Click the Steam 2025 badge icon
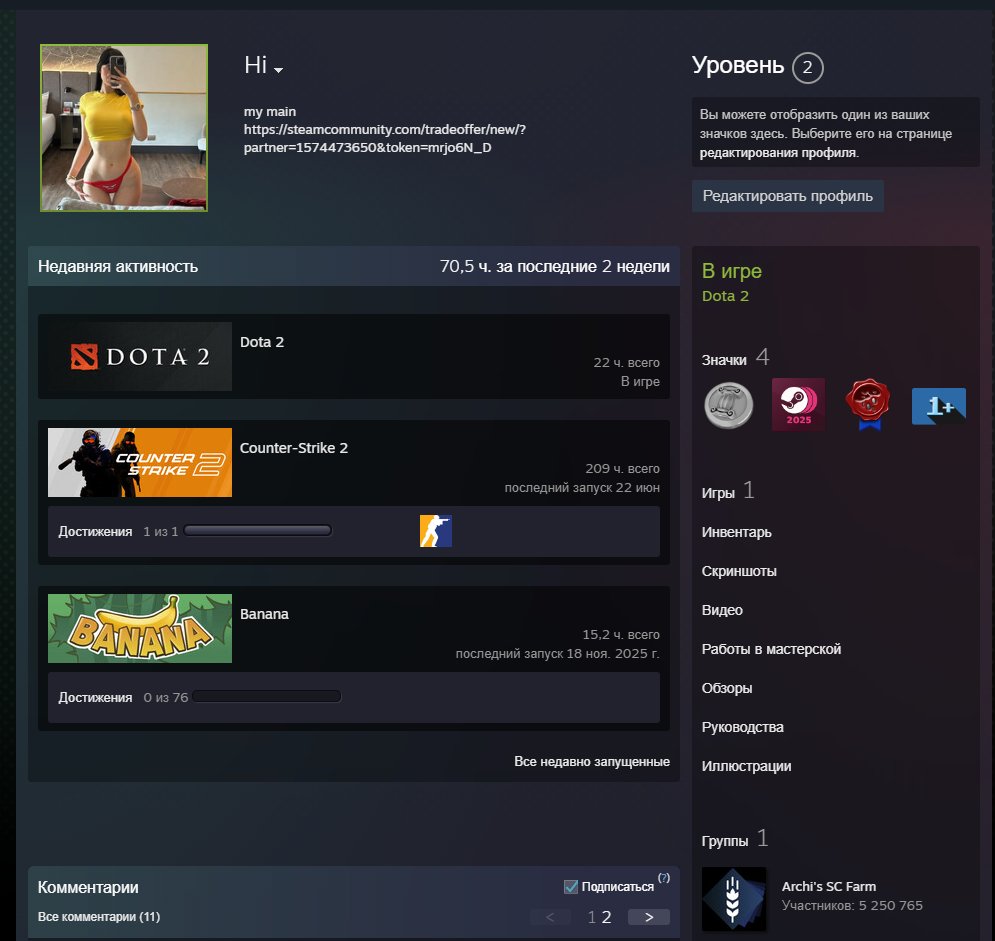 tap(798, 405)
